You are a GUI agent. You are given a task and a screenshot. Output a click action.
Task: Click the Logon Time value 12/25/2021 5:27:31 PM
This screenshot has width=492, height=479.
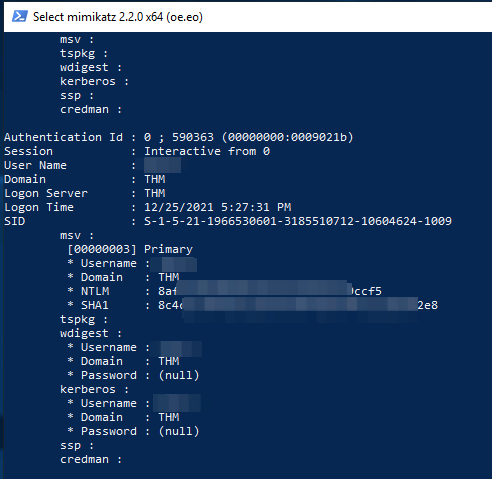tap(217, 207)
